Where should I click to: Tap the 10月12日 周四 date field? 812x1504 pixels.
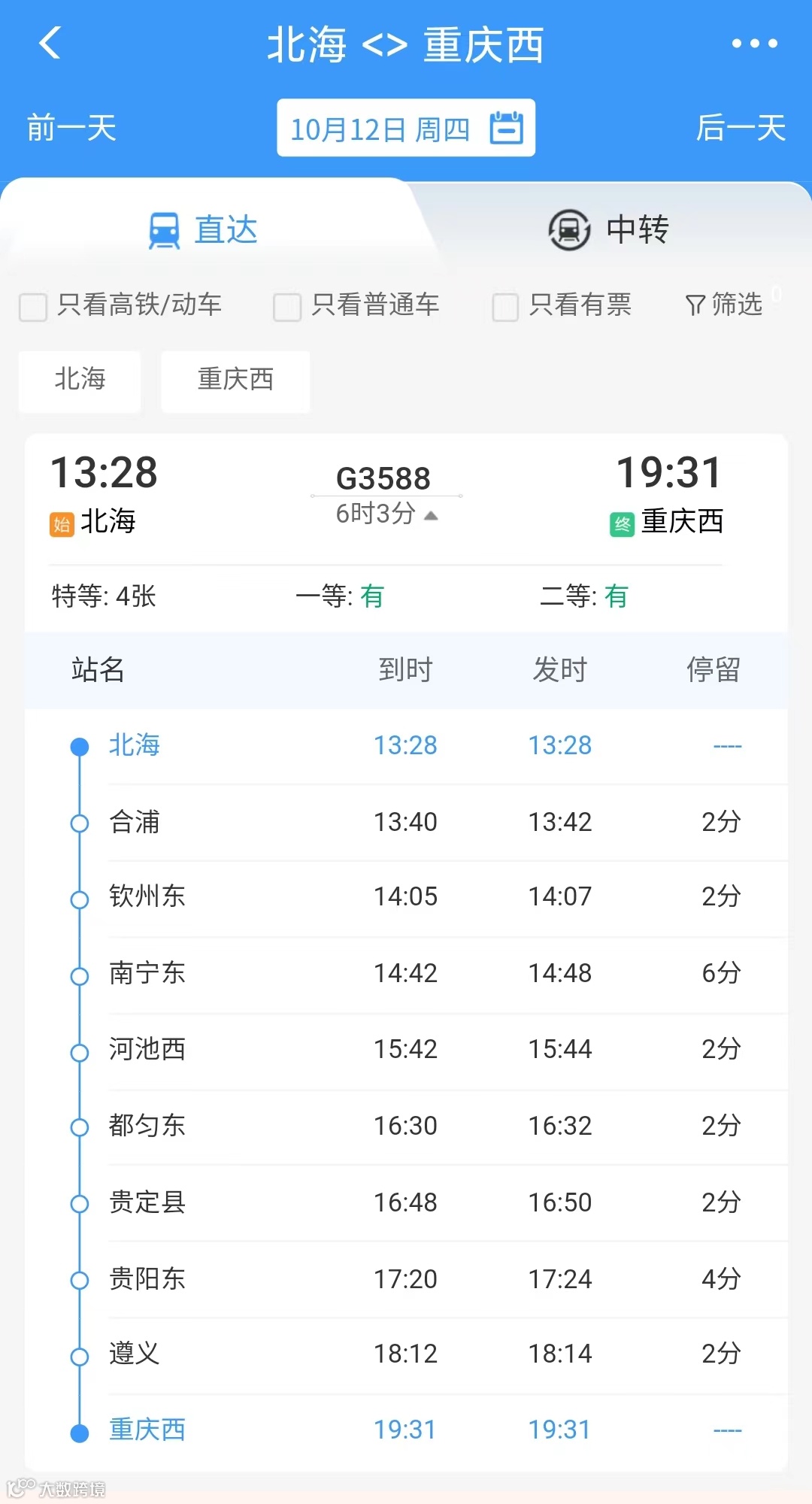coord(406,128)
